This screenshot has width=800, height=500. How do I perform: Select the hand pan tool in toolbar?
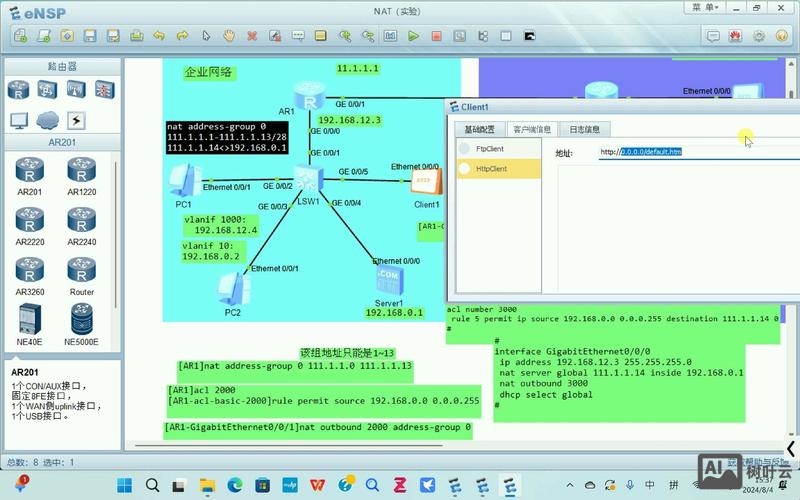[228, 36]
